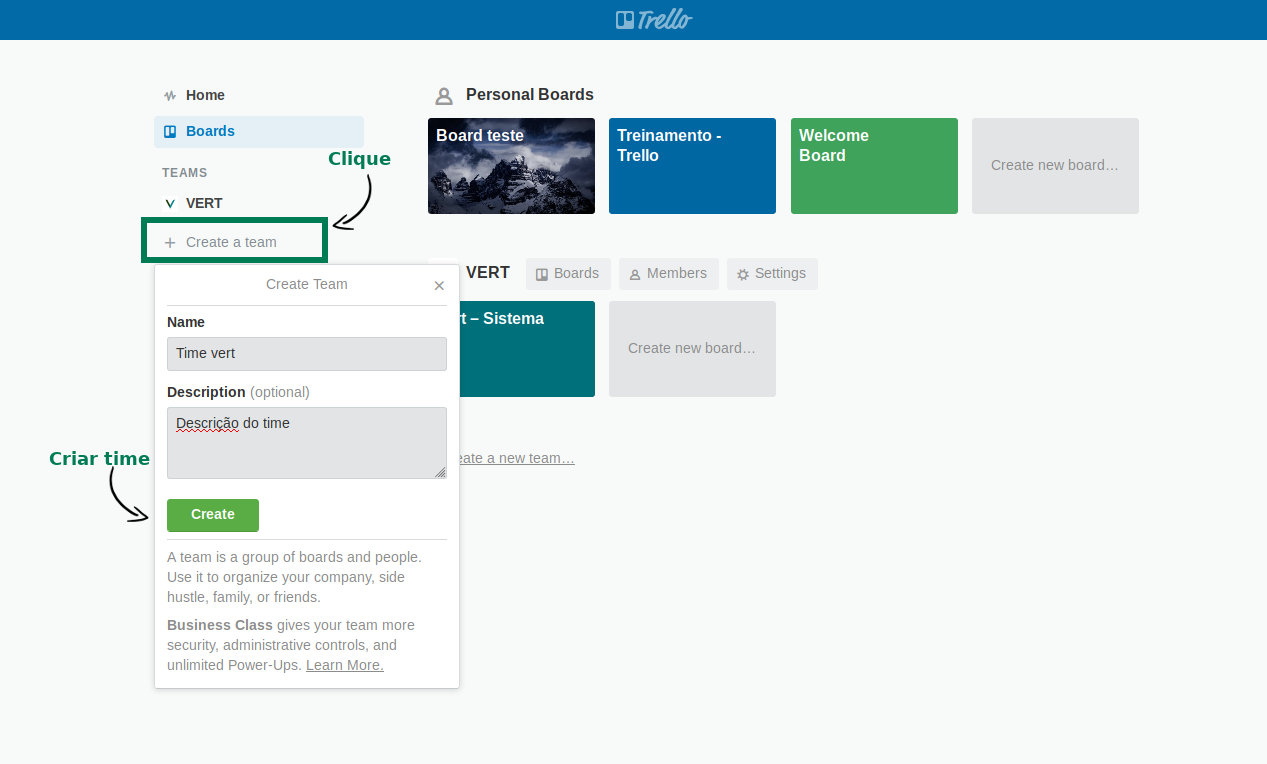The height and width of the screenshot is (764, 1267).
Task: Close the Create Team popup
Action: pyautogui.click(x=439, y=286)
